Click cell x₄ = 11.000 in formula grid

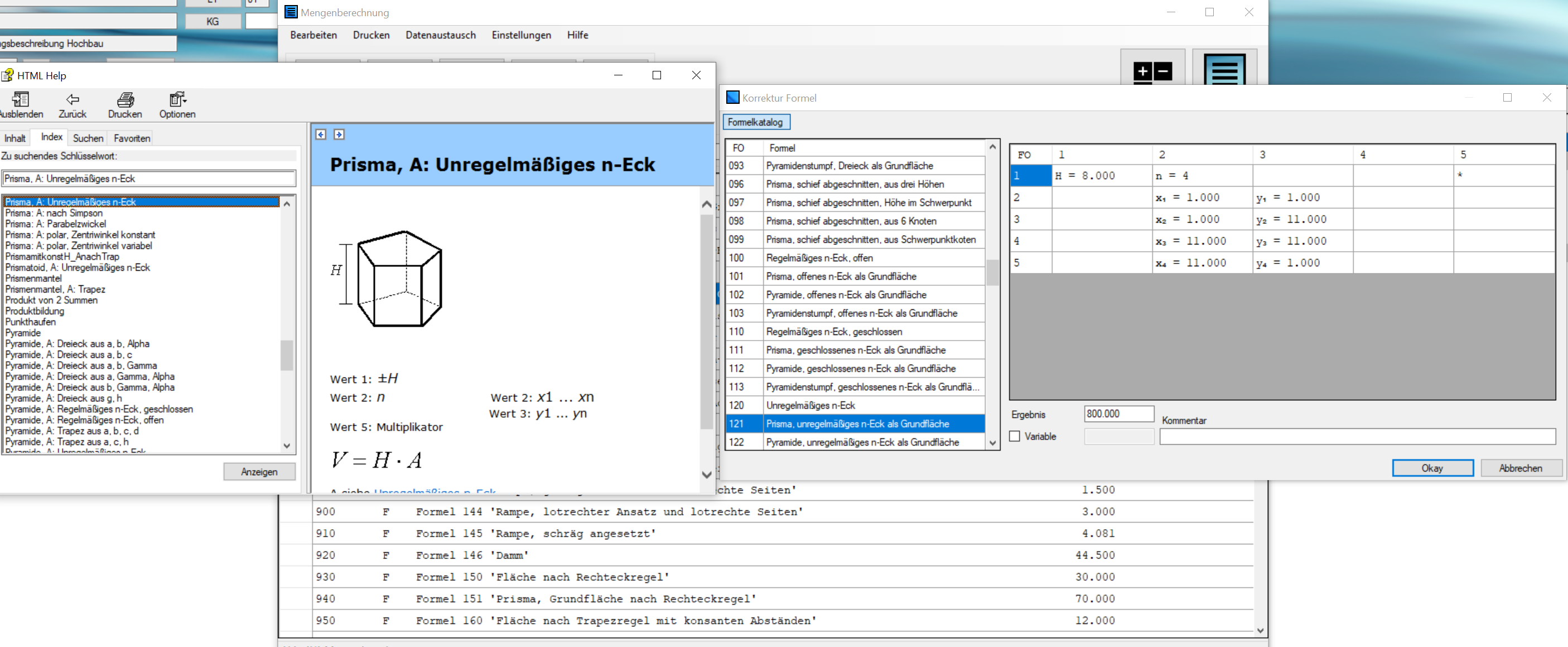[x=1202, y=262]
